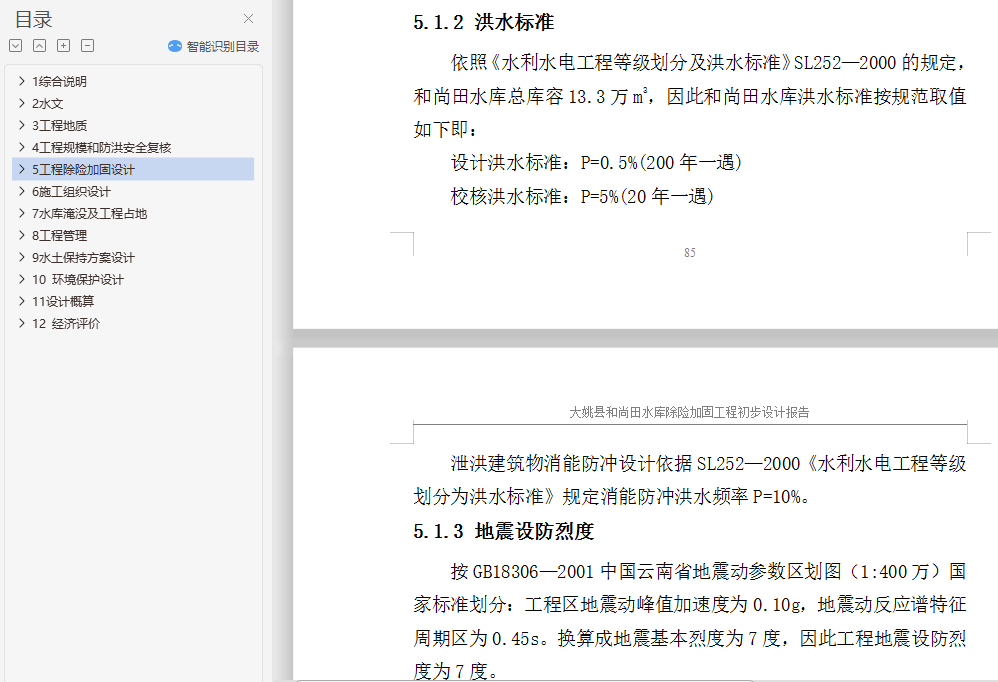Image resolution: width=998 pixels, height=682 pixels.
Task: Expand the chevron beside 8工程管理
Action: [x=22, y=235]
